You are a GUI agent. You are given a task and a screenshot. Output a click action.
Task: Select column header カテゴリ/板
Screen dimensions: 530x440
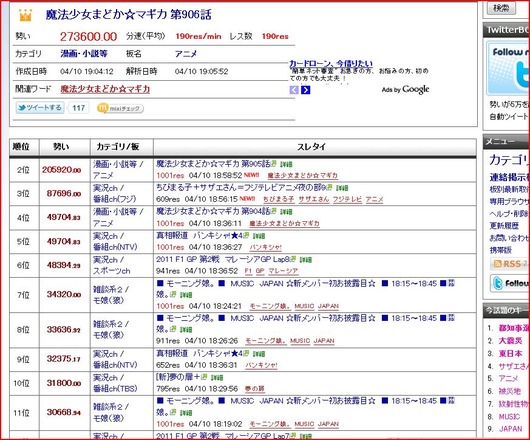118,147
